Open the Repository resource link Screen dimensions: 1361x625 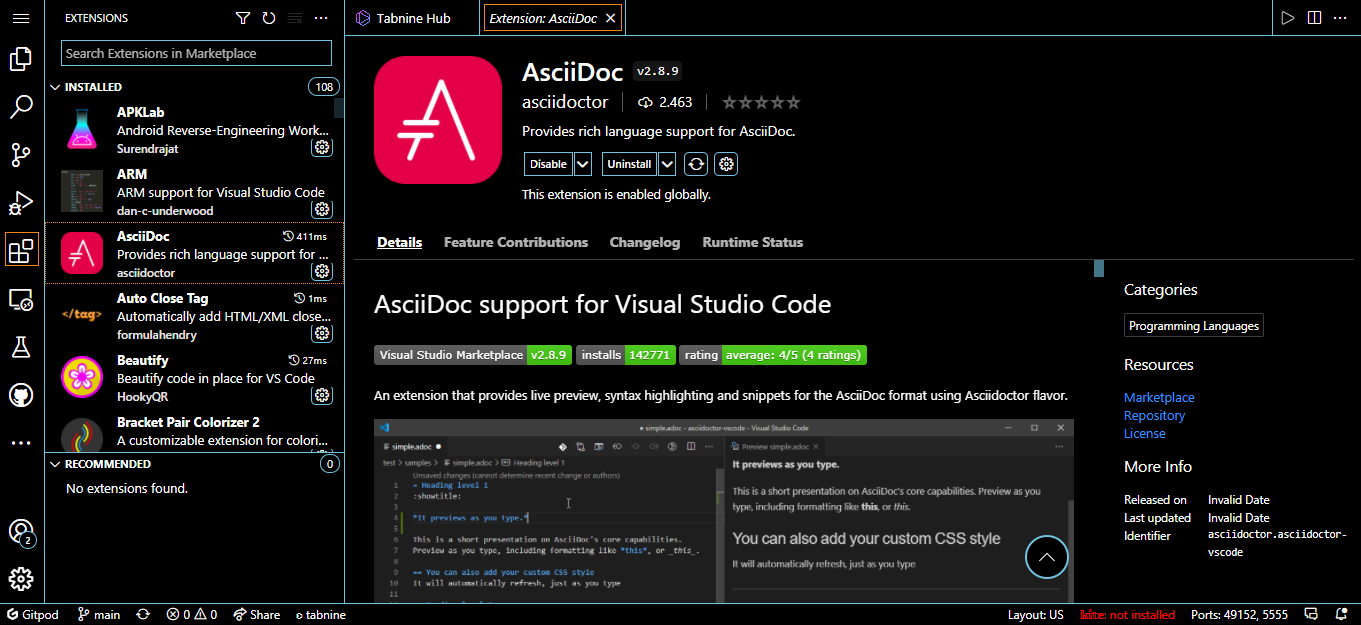(x=1154, y=415)
